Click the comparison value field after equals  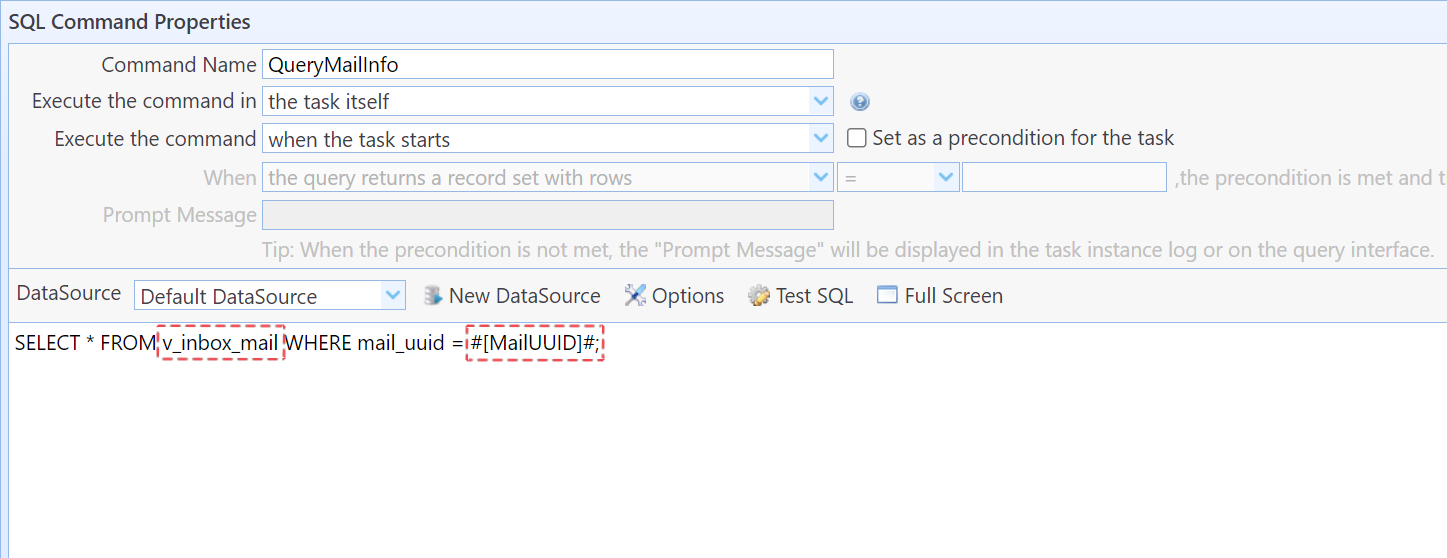pyautogui.click(x=1063, y=178)
